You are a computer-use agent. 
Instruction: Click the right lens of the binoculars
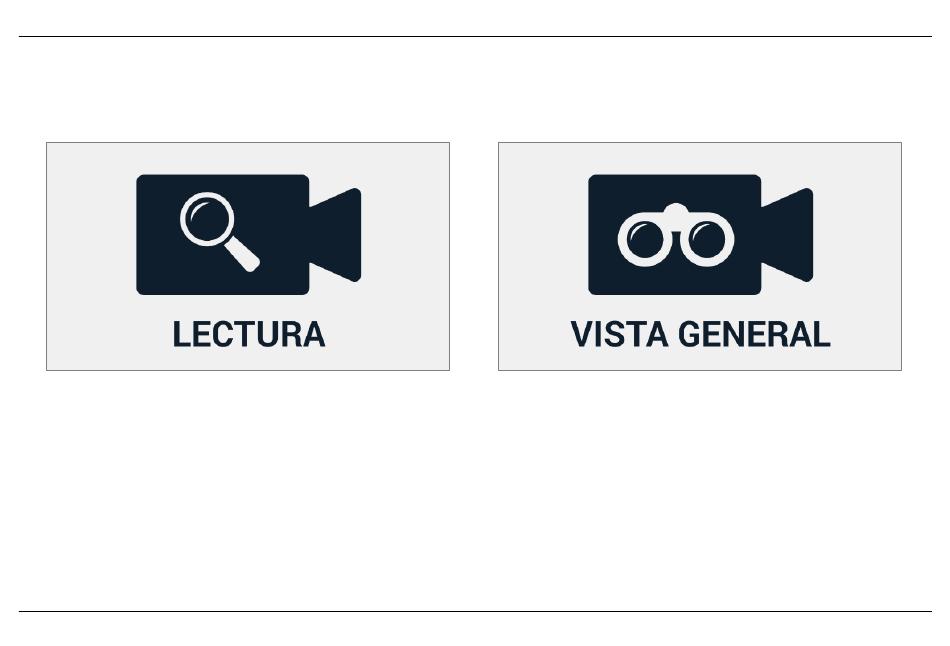pos(707,239)
